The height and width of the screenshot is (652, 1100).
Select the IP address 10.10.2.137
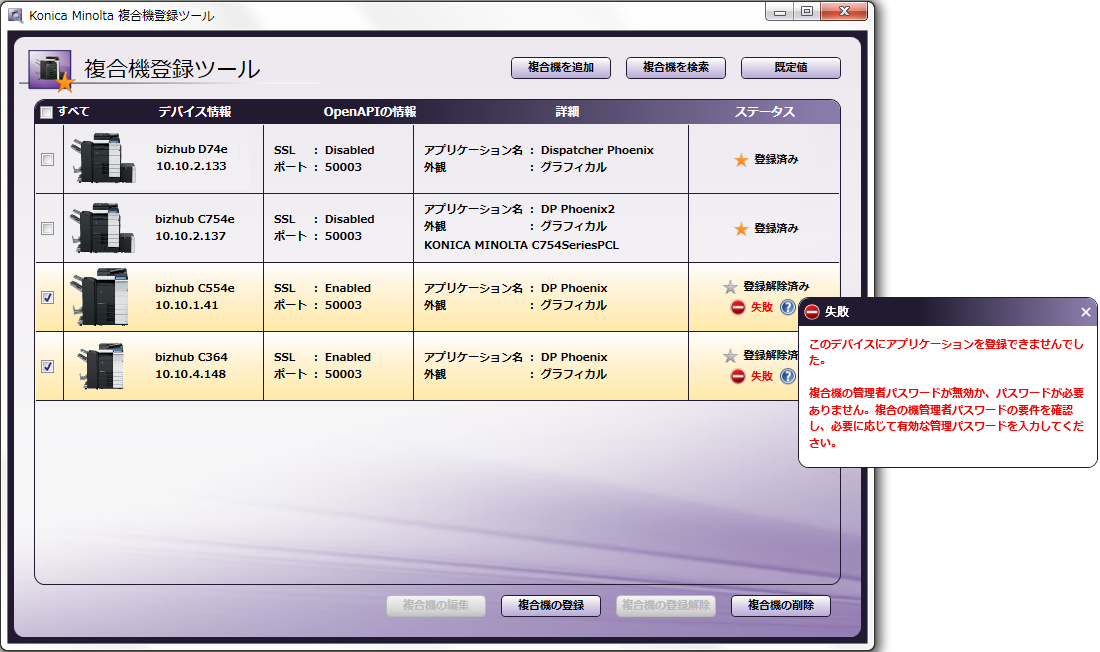pos(190,236)
